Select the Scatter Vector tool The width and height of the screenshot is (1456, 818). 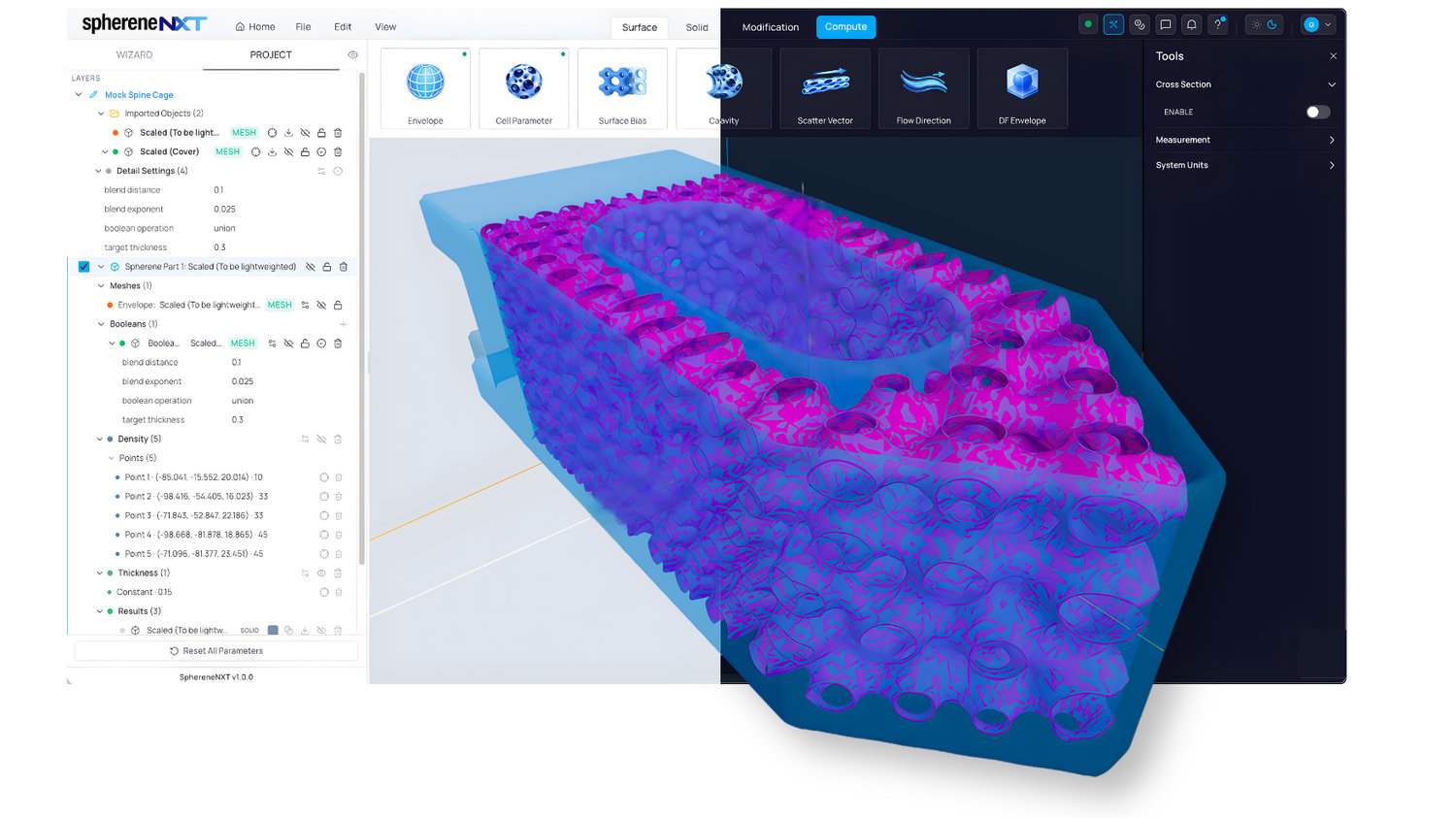click(825, 88)
